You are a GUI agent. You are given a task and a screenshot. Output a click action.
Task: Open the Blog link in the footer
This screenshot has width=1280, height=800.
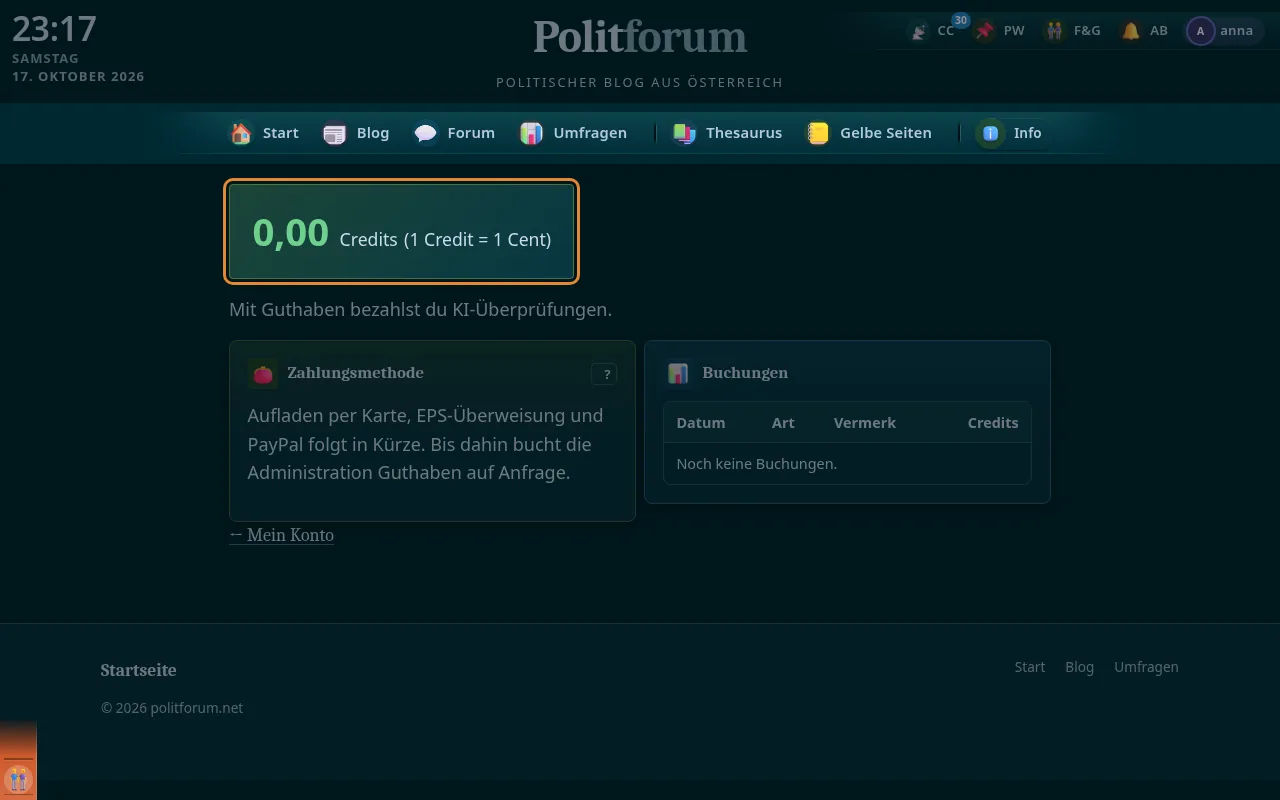(x=1080, y=667)
